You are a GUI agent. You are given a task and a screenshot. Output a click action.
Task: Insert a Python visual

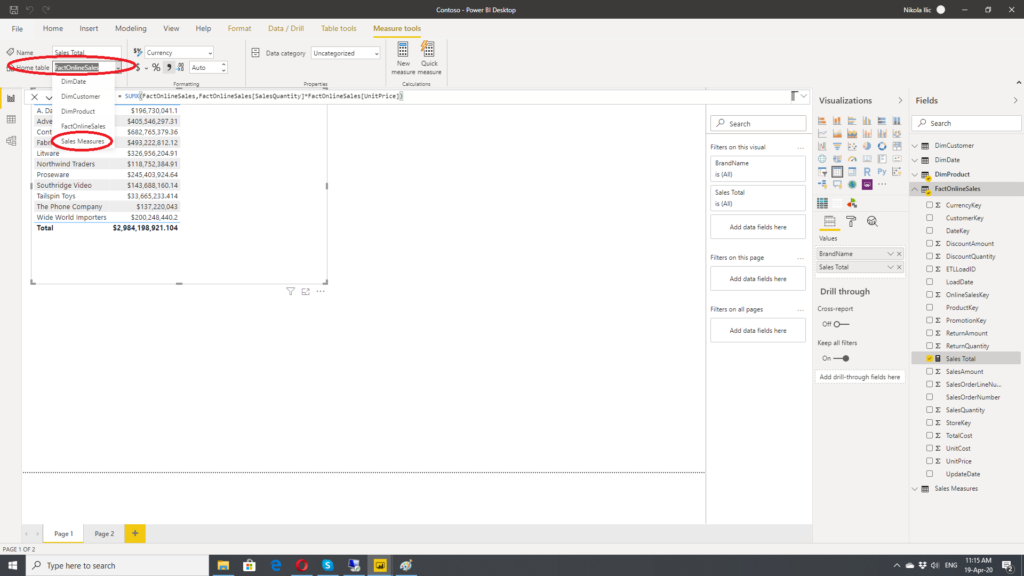(882, 172)
